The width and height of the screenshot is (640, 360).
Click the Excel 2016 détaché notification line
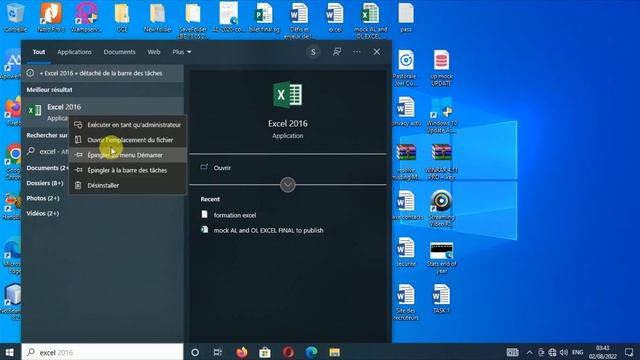102,73
